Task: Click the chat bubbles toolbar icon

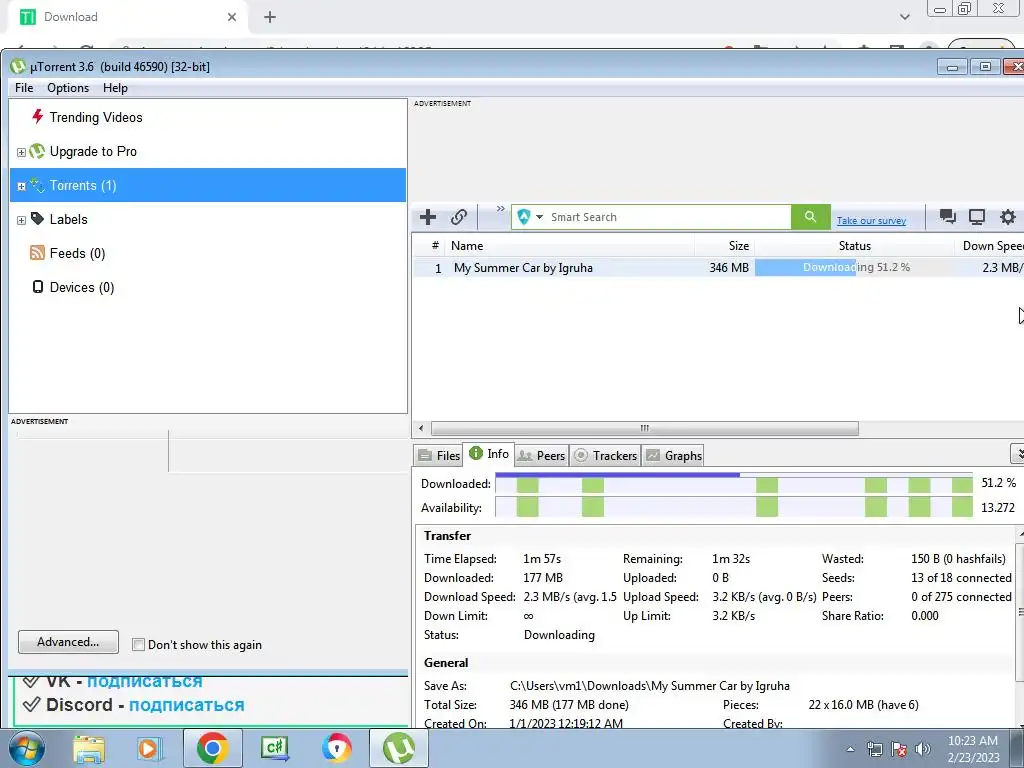Action: point(947,217)
